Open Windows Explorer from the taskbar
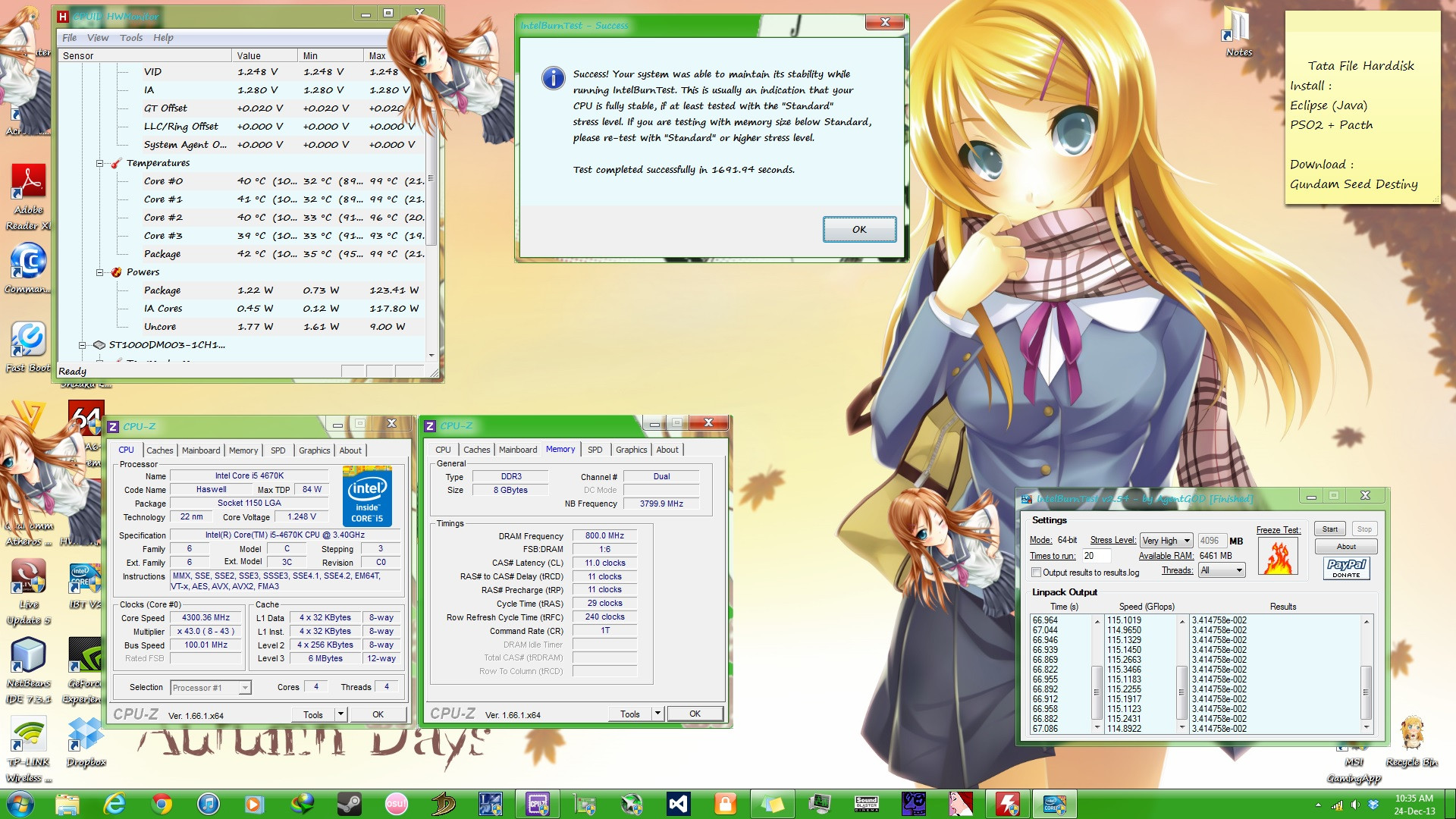This screenshot has height=819, width=1456. click(x=67, y=804)
